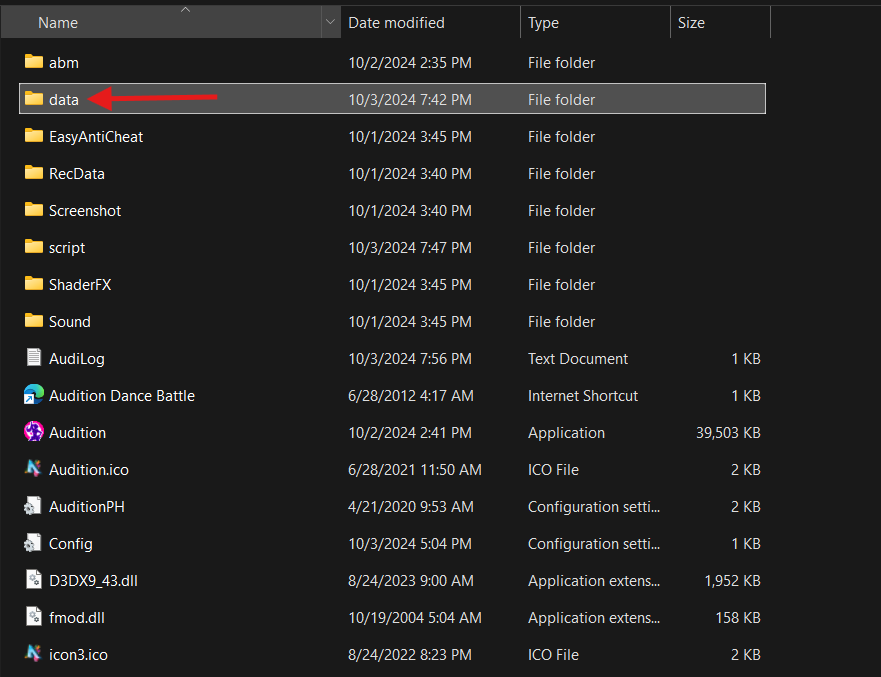Select the abm folder name
This screenshot has height=677, width=881.
pyautogui.click(x=64, y=62)
